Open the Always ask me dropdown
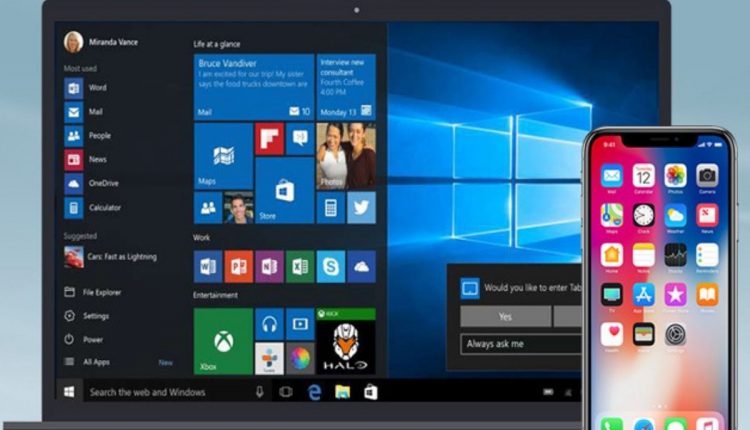This screenshot has height=430, width=750. 521,344
